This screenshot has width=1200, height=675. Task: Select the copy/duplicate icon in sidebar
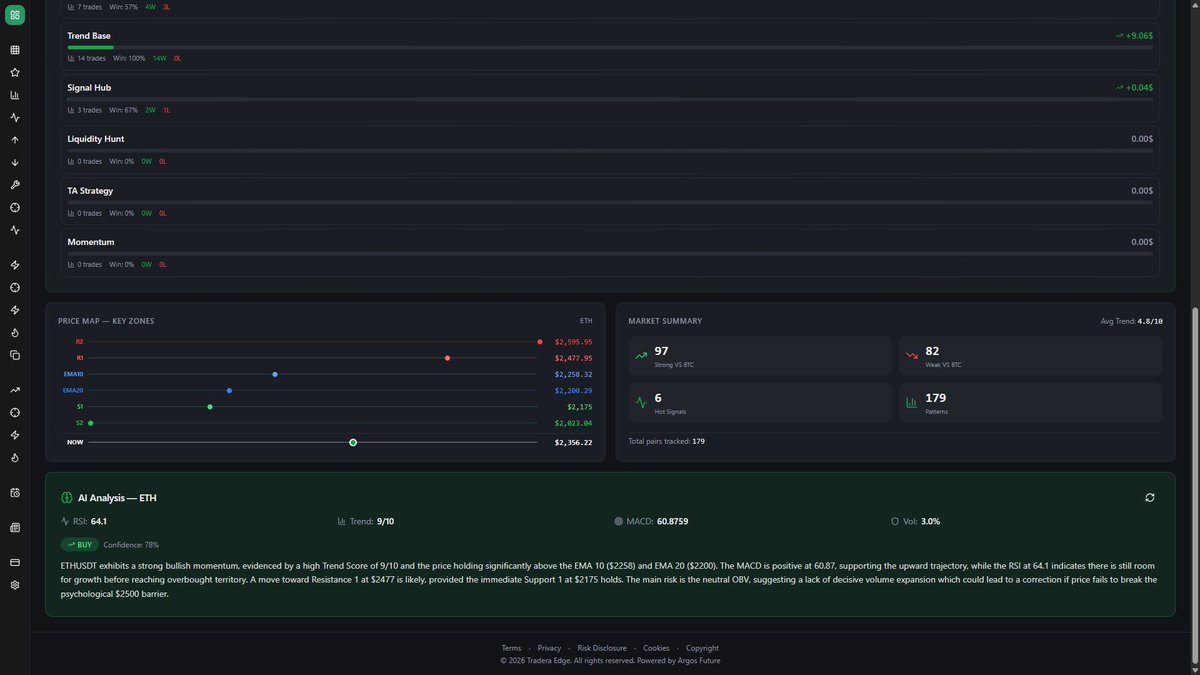15,355
